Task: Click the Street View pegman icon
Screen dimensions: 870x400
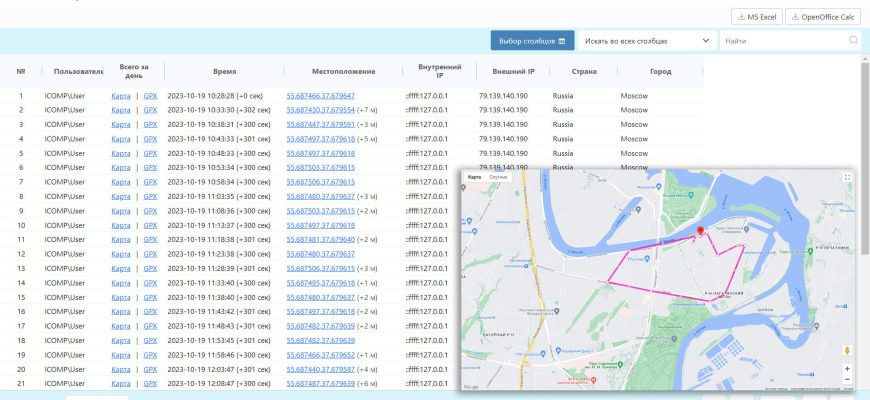Action: pyautogui.click(x=847, y=350)
